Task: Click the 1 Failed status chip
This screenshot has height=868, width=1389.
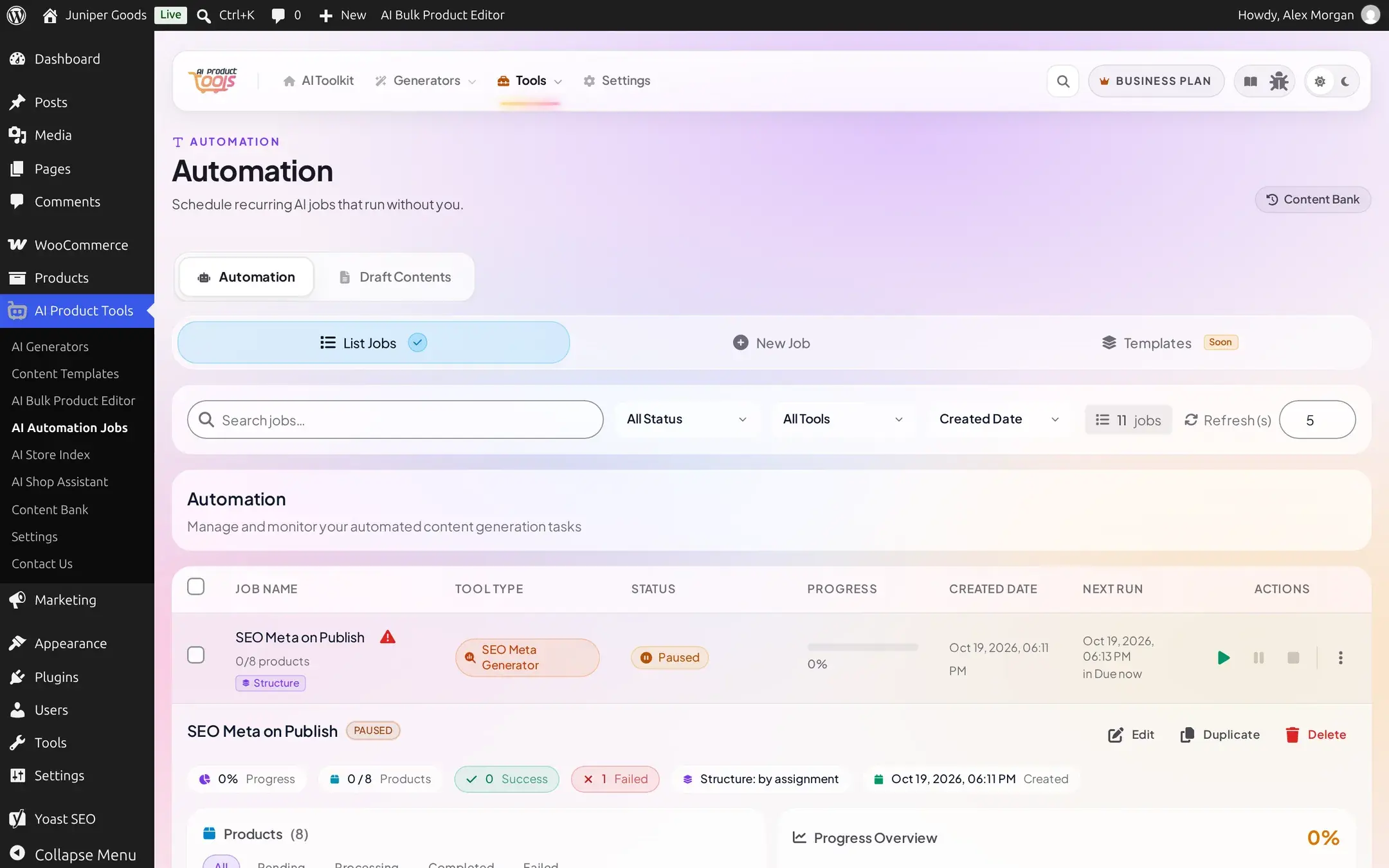Action: [615, 779]
